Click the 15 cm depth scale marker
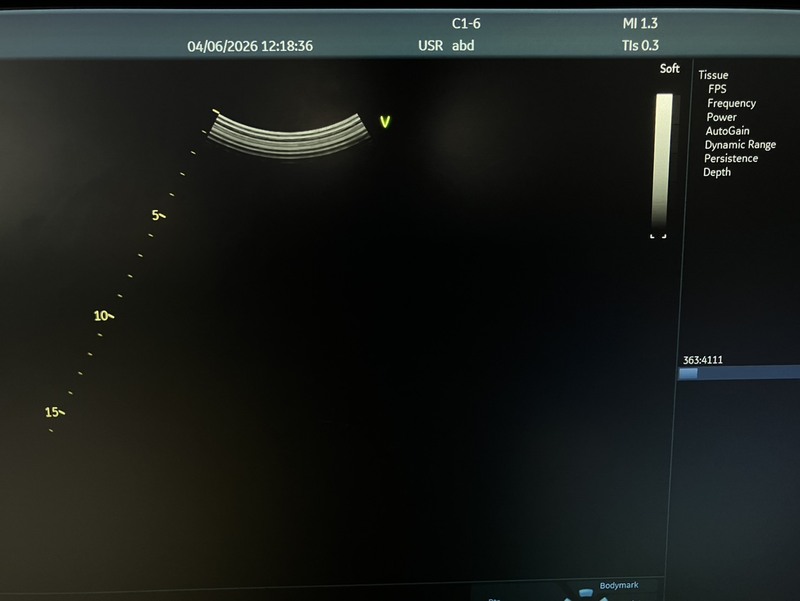Image resolution: width=800 pixels, height=601 pixels. (x=55, y=412)
